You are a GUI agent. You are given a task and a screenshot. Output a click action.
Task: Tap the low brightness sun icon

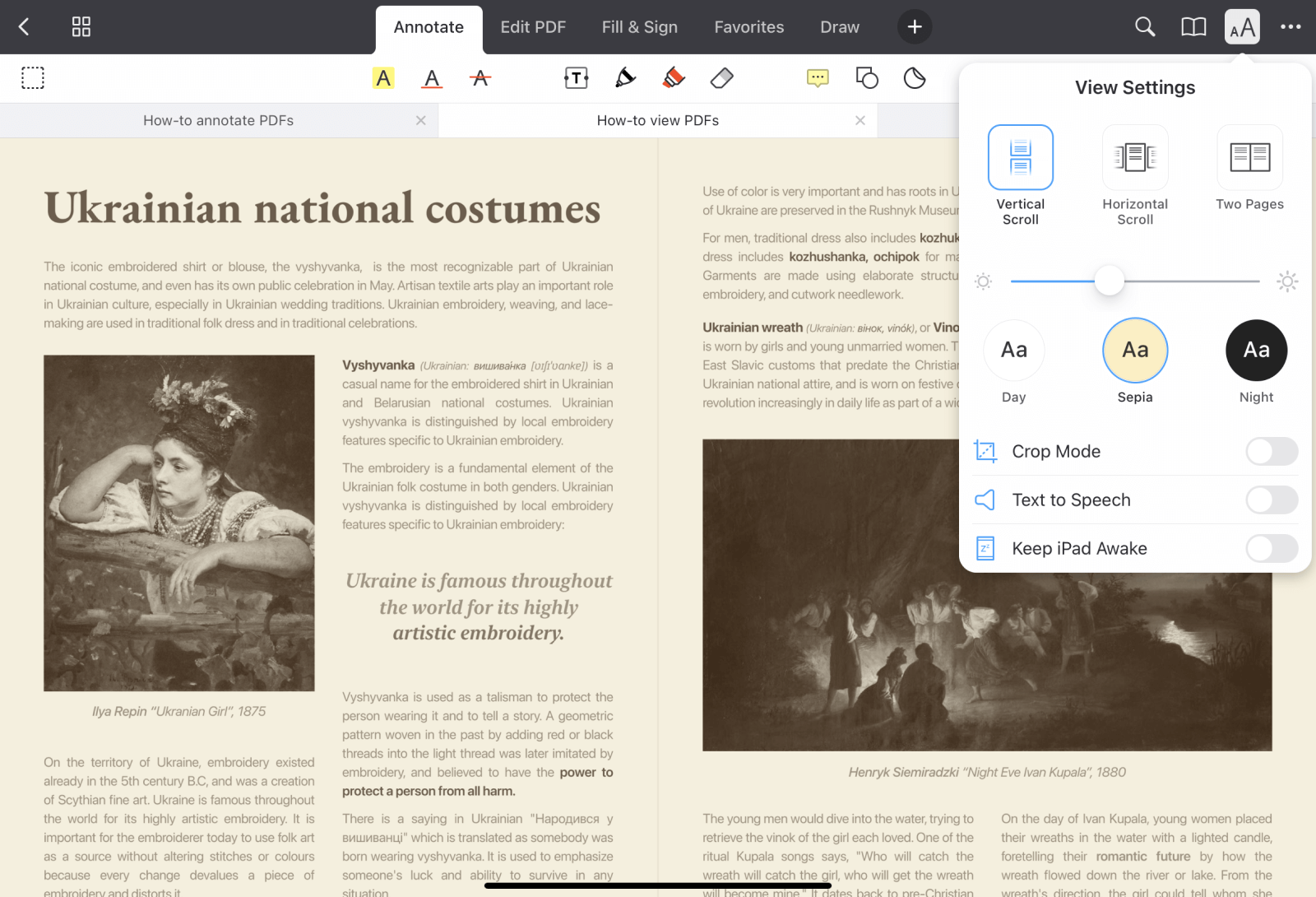(x=983, y=281)
